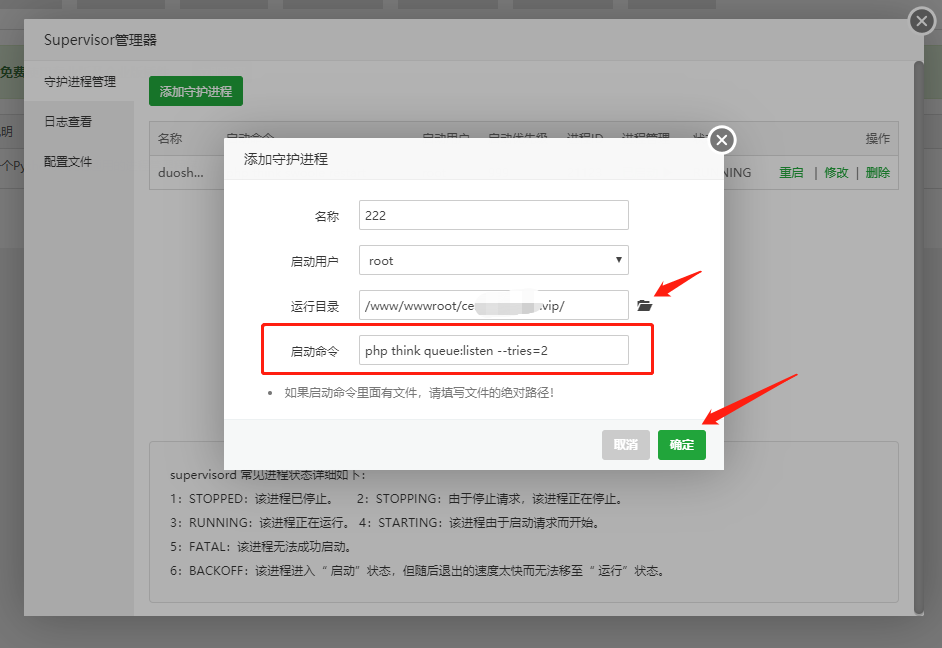The width and height of the screenshot is (942, 648).
Task: Click the Supervisor管理器 window title
Action: tap(100, 40)
